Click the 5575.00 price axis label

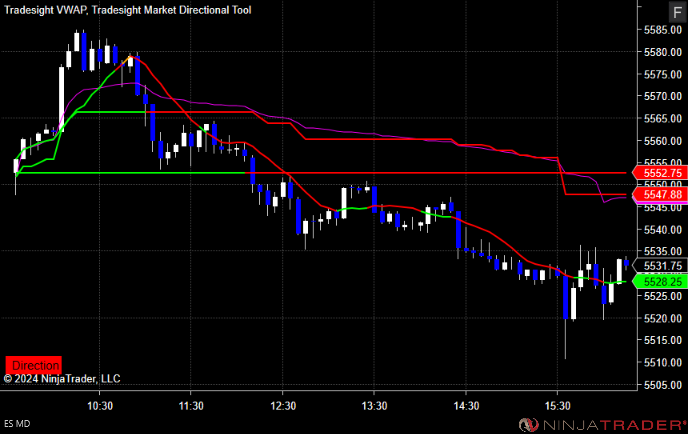(x=663, y=74)
